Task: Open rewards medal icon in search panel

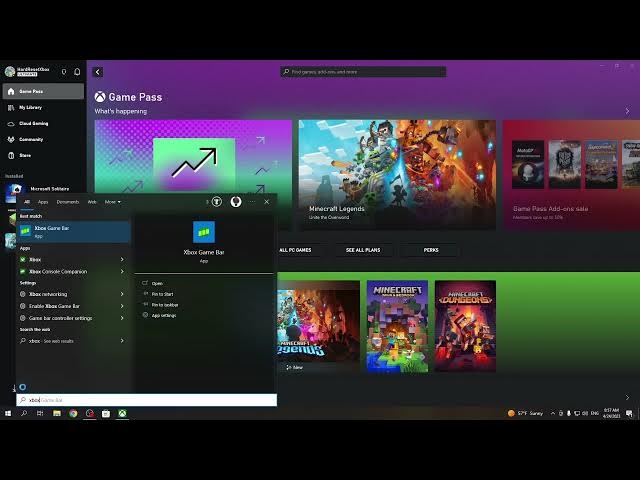Action: (217, 202)
